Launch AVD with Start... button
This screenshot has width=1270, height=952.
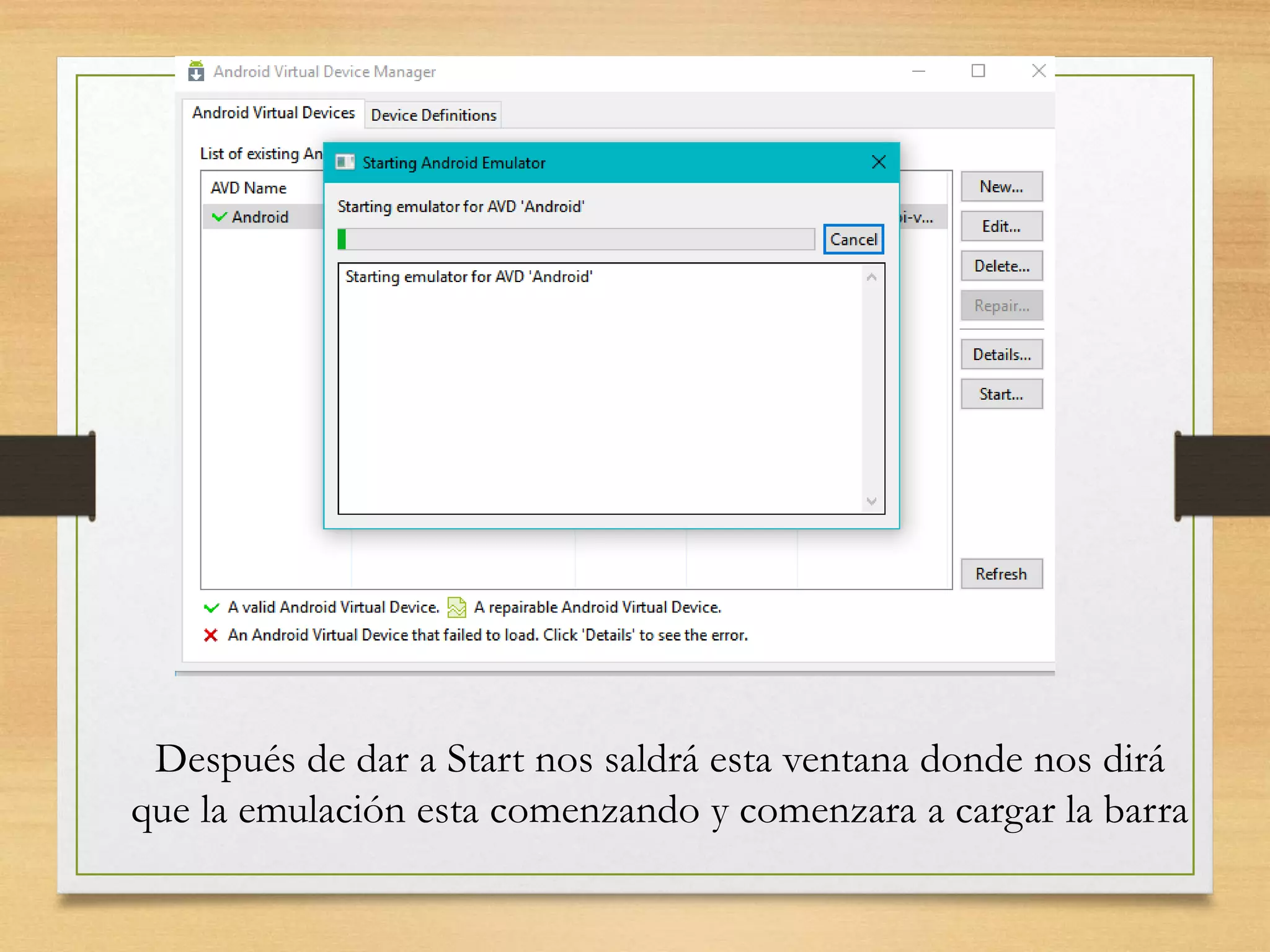click(x=1001, y=394)
